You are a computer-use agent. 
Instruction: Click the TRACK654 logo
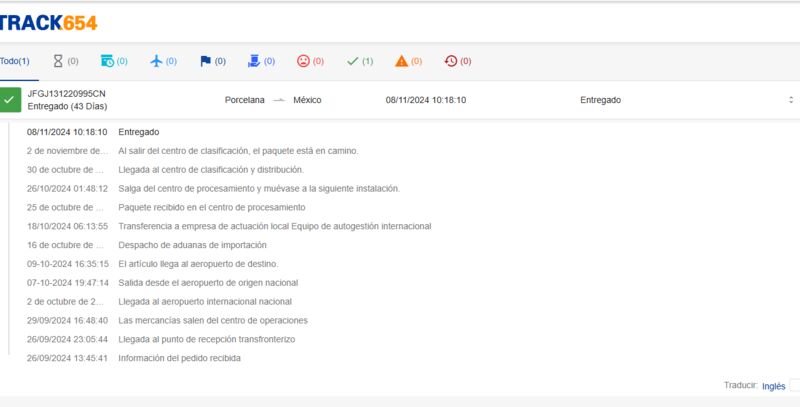pos(48,22)
